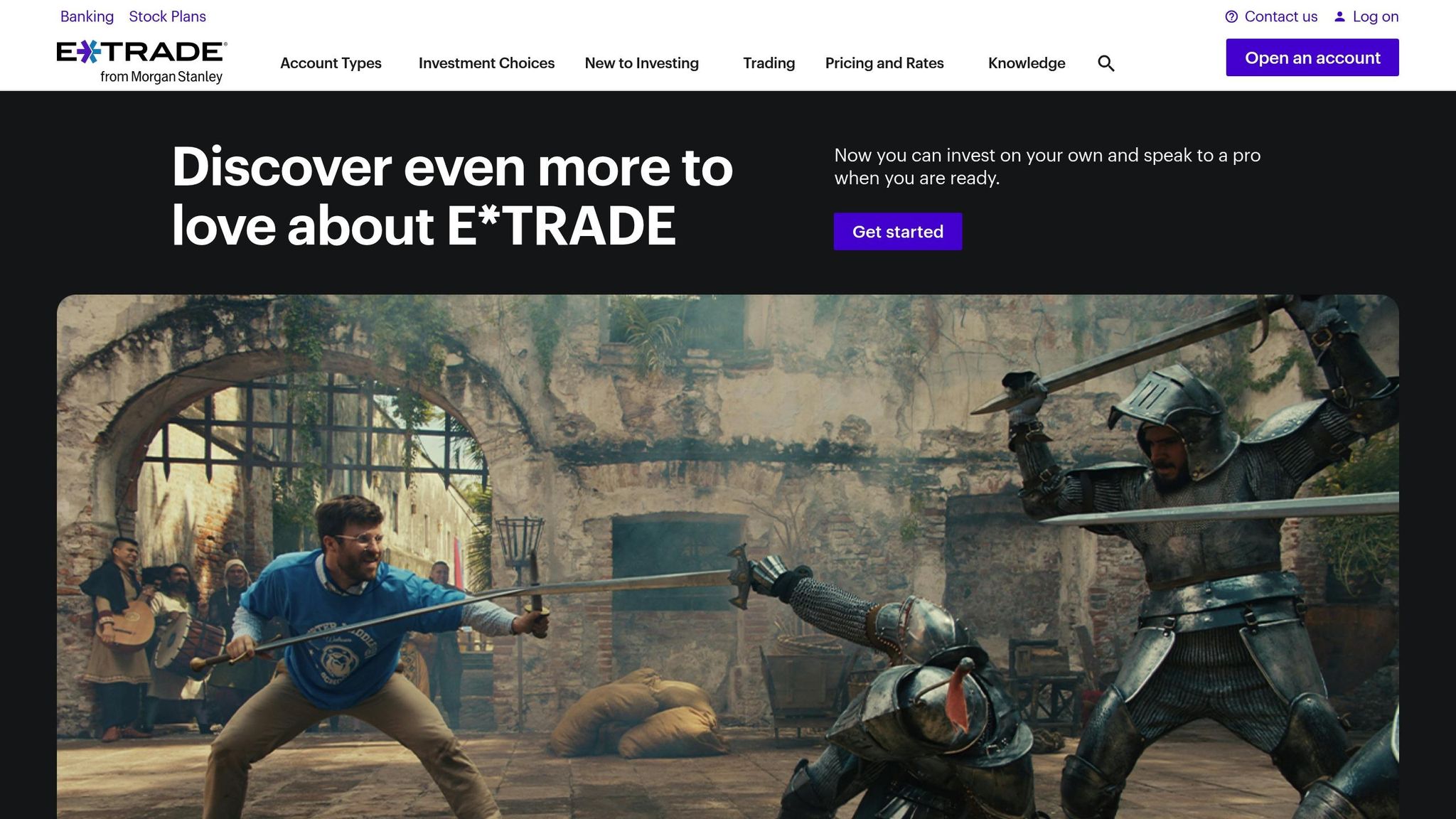Select Trading in the navigation bar

[x=769, y=63]
